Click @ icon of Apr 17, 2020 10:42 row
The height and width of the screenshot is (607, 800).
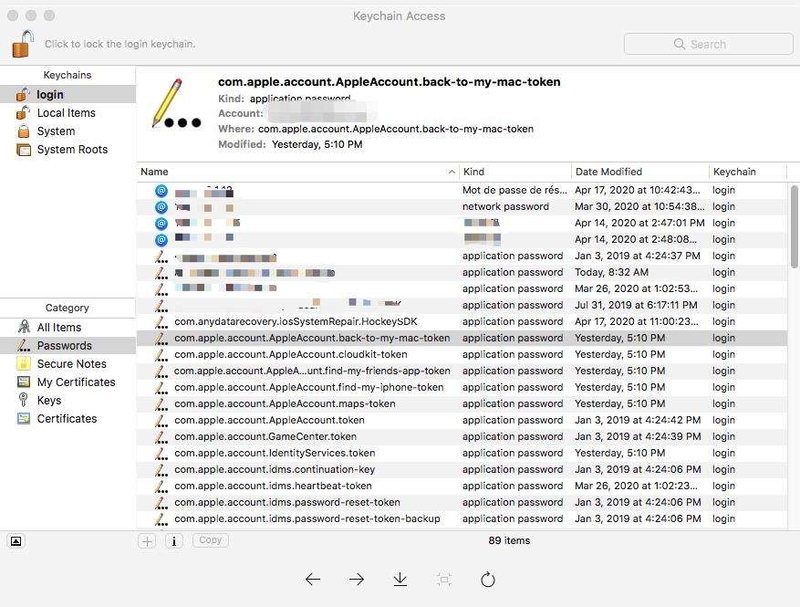(x=161, y=191)
